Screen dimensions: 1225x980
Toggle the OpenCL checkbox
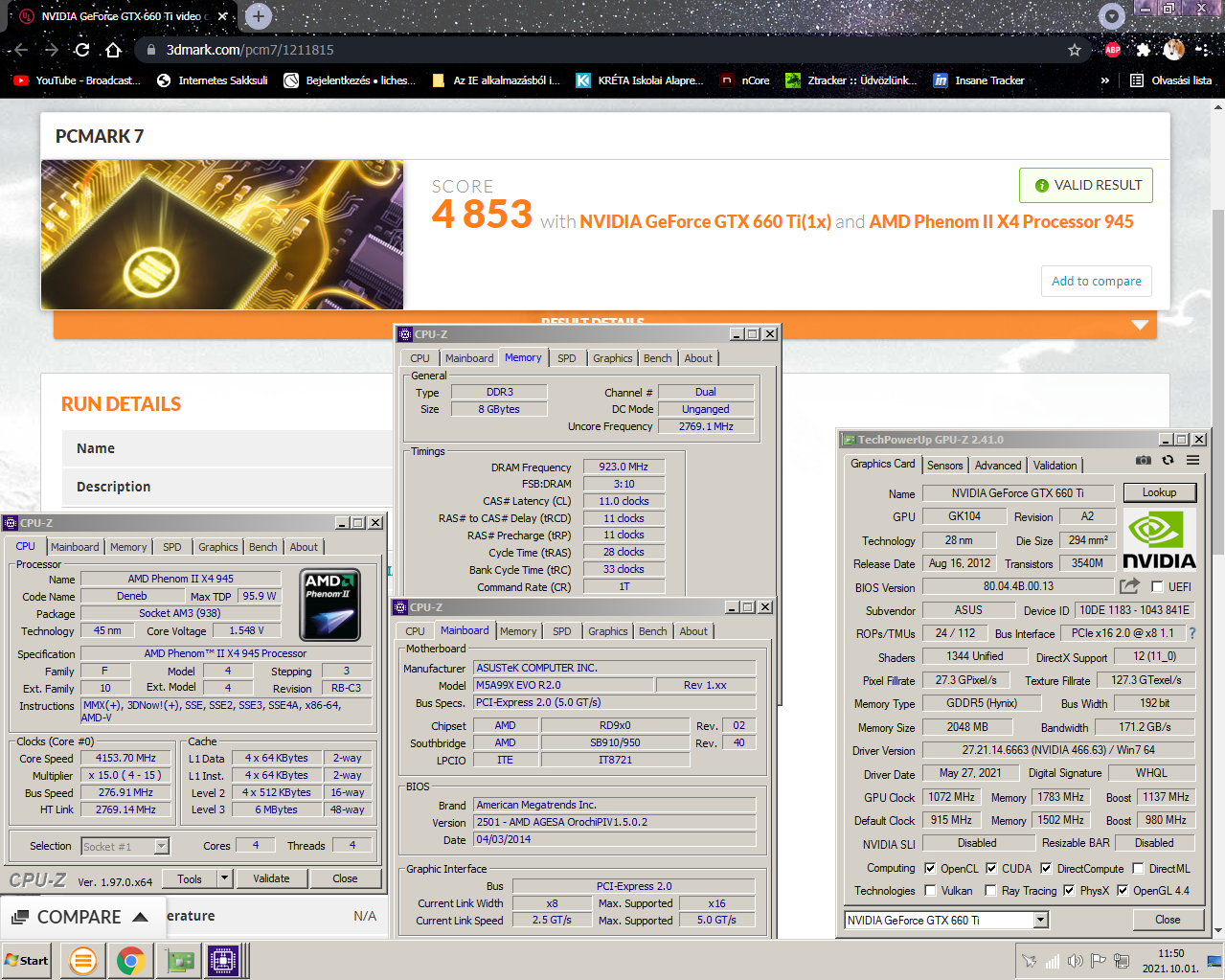click(930, 868)
